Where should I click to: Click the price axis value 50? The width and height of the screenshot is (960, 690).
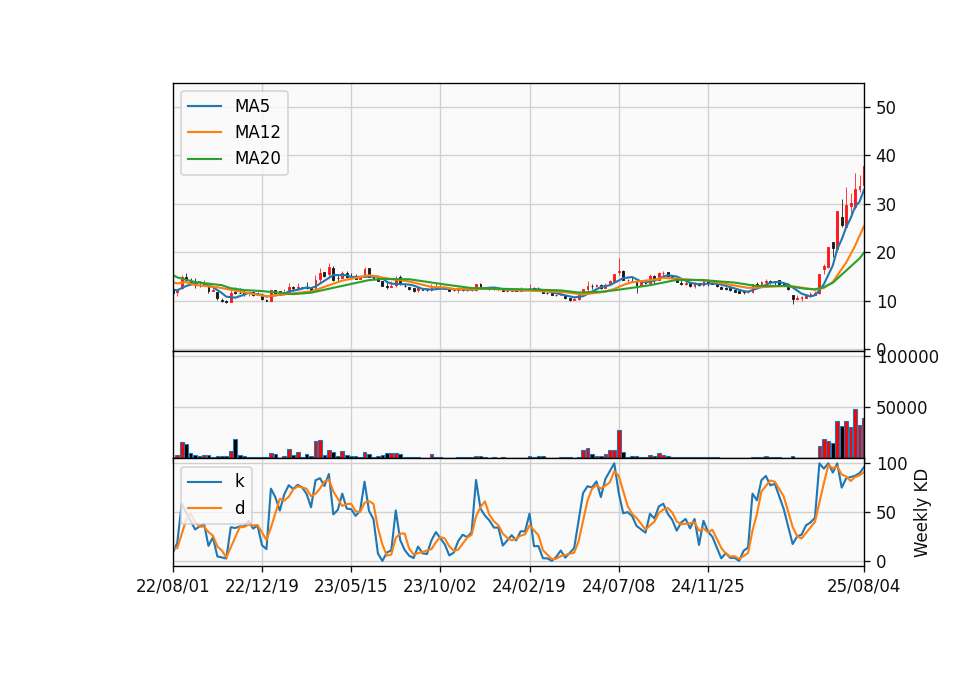pyautogui.click(x=886, y=108)
